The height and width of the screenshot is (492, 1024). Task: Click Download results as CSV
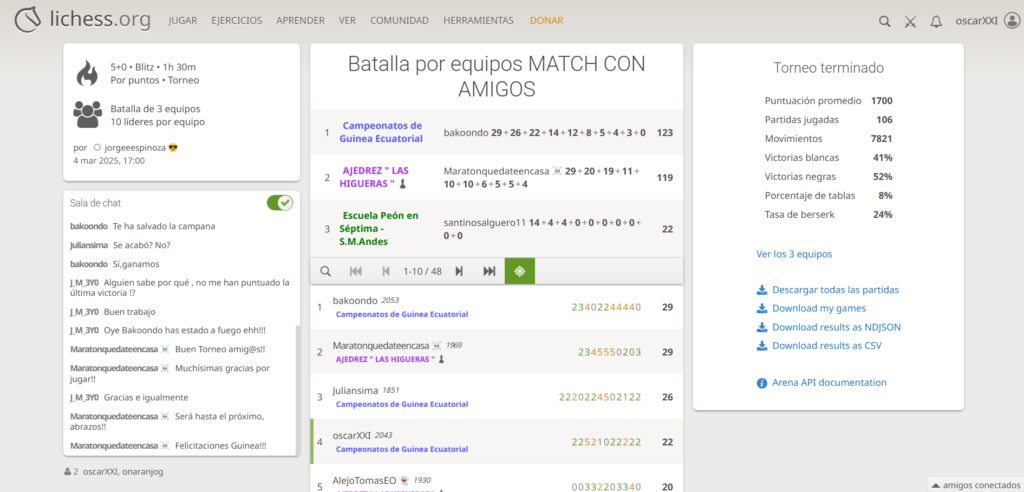click(827, 346)
